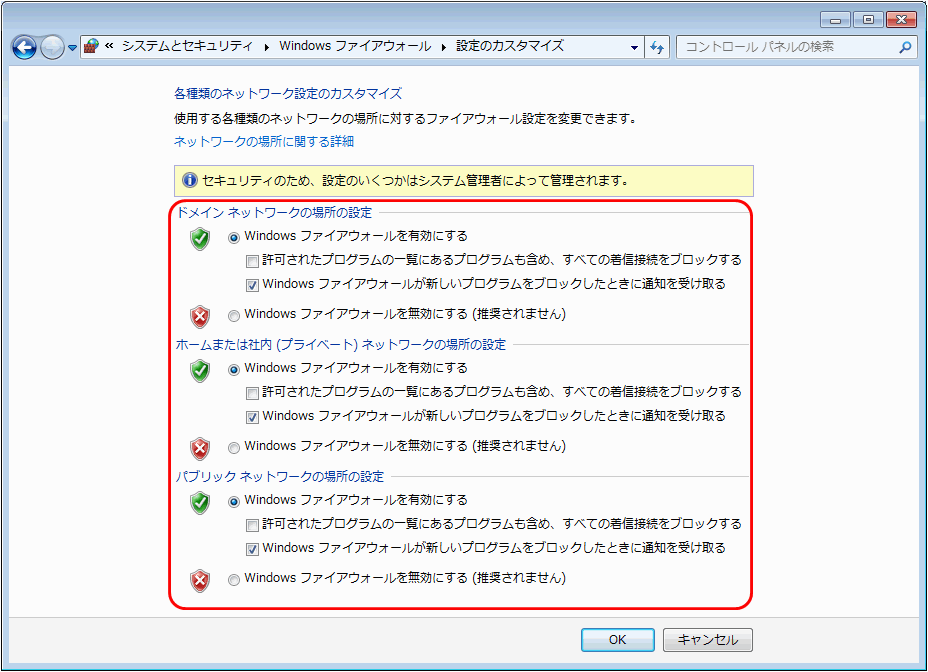Click the red shield icon for public network
928x672 pixels.
(x=199, y=578)
